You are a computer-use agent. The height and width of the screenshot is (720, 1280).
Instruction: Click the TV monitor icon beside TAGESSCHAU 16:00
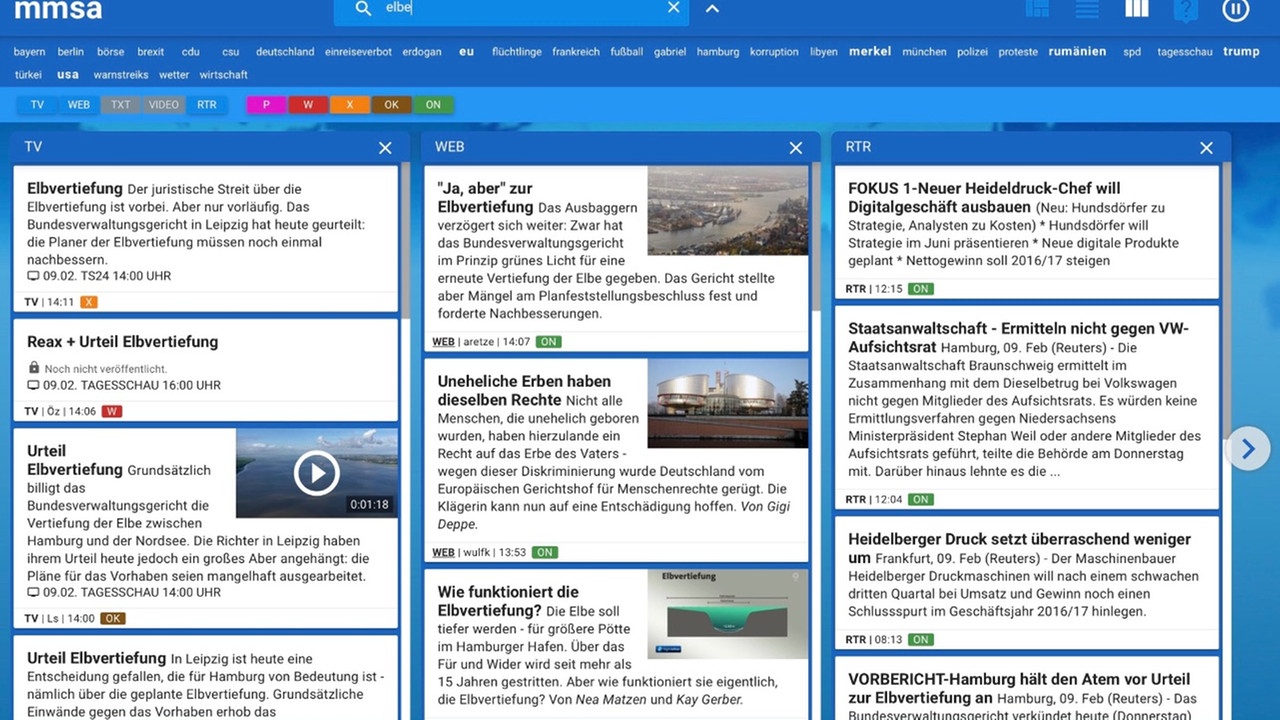[x=33, y=385]
